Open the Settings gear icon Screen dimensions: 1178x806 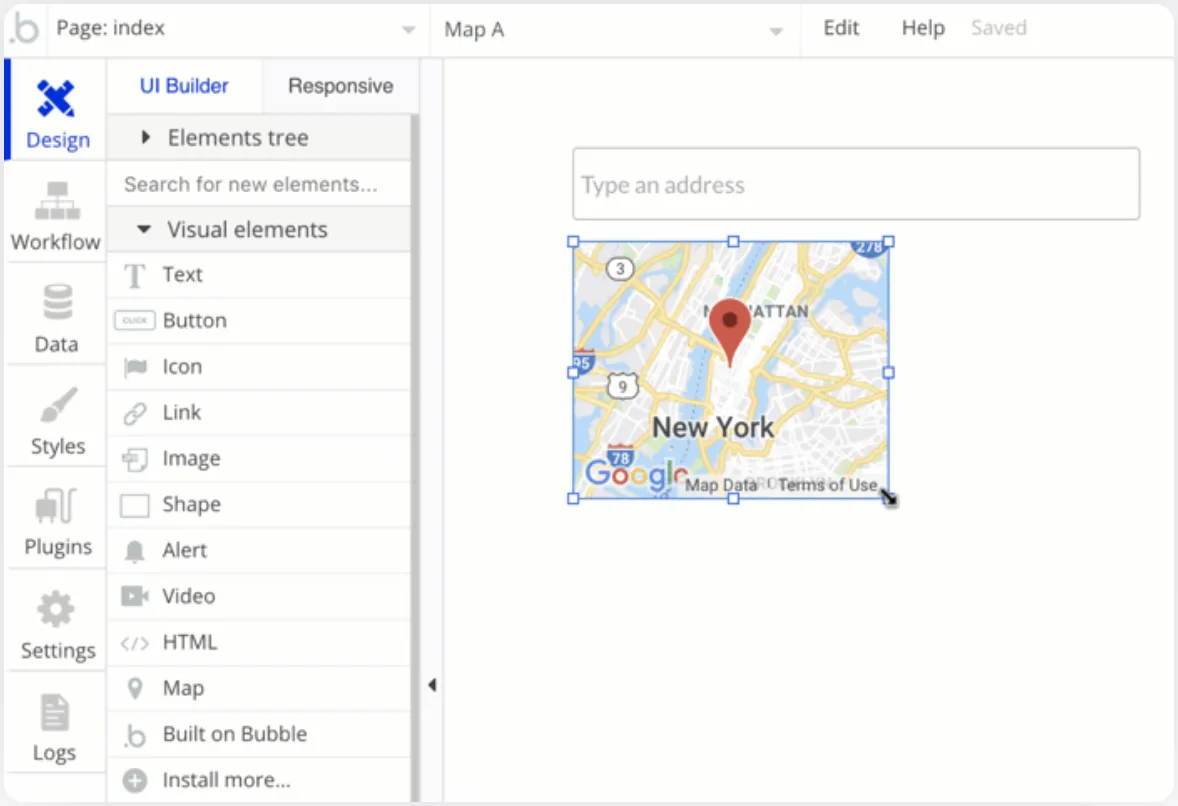[56, 608]
